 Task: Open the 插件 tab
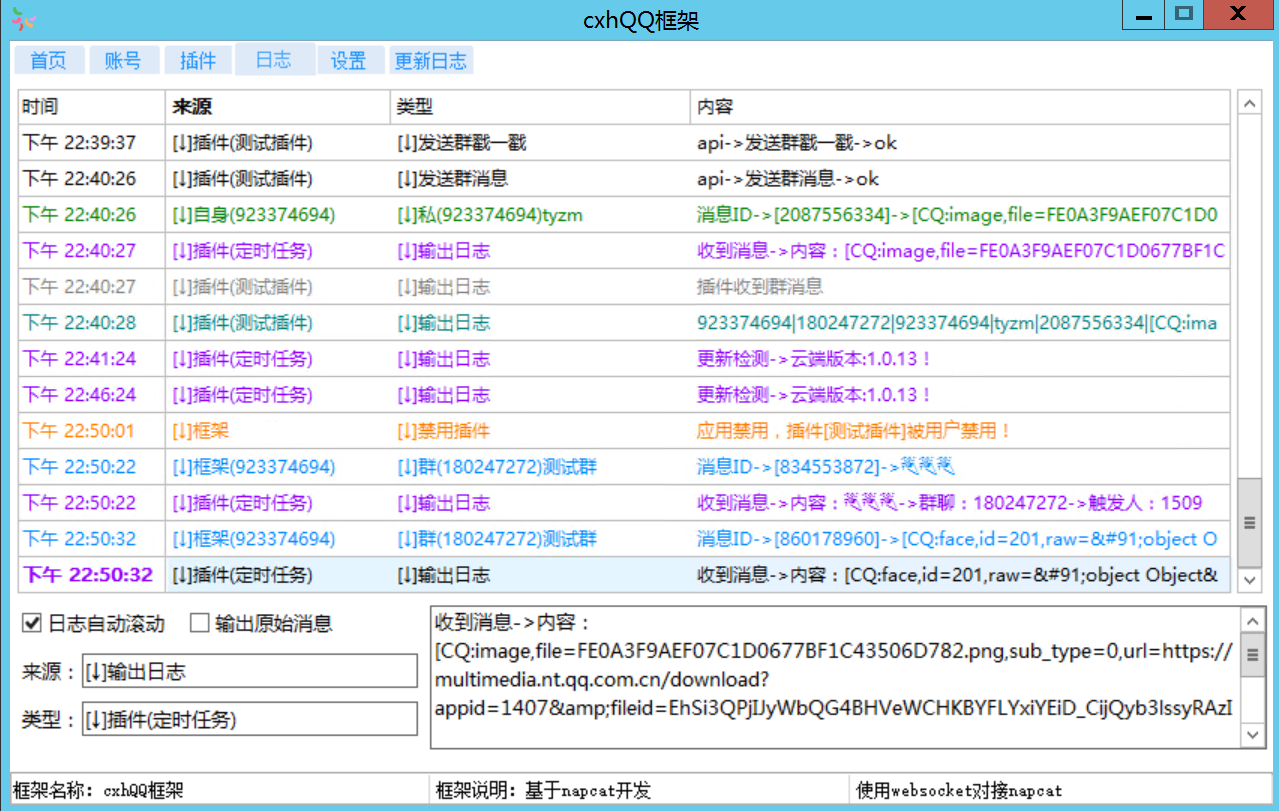point(198,61)
